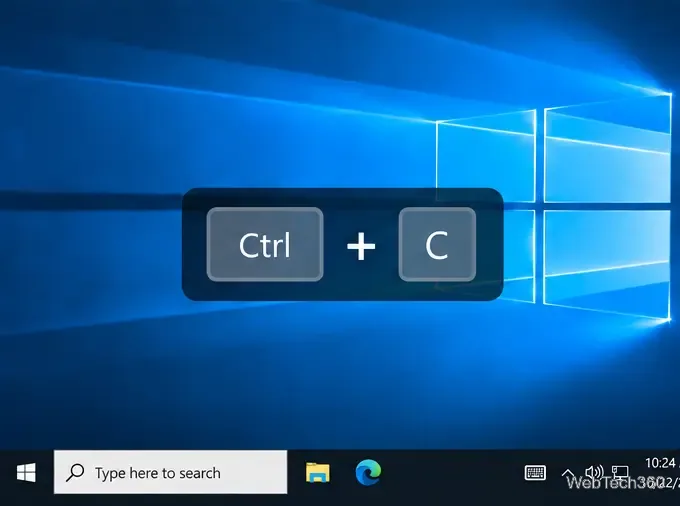Click the Type here to search box

coord(170,472)
